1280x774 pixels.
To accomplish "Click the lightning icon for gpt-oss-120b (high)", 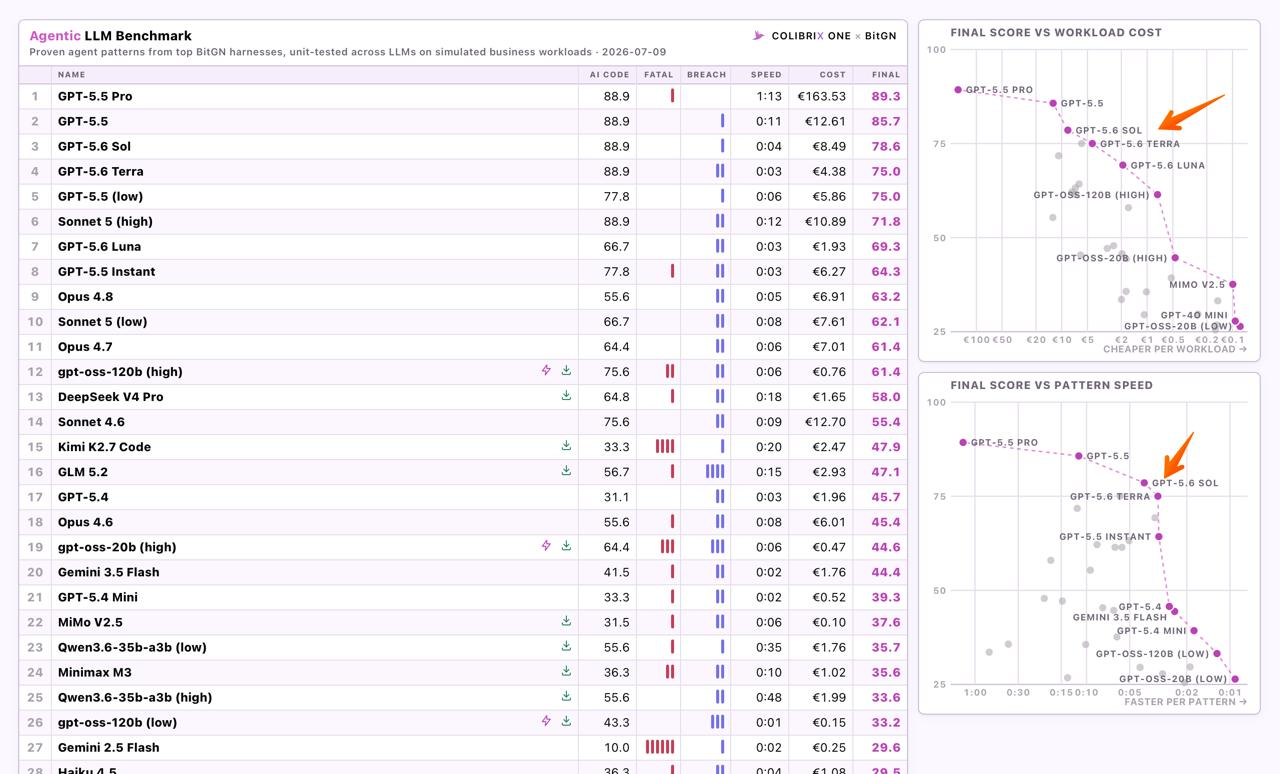I will pyautogui.click(x=546, y=371).
